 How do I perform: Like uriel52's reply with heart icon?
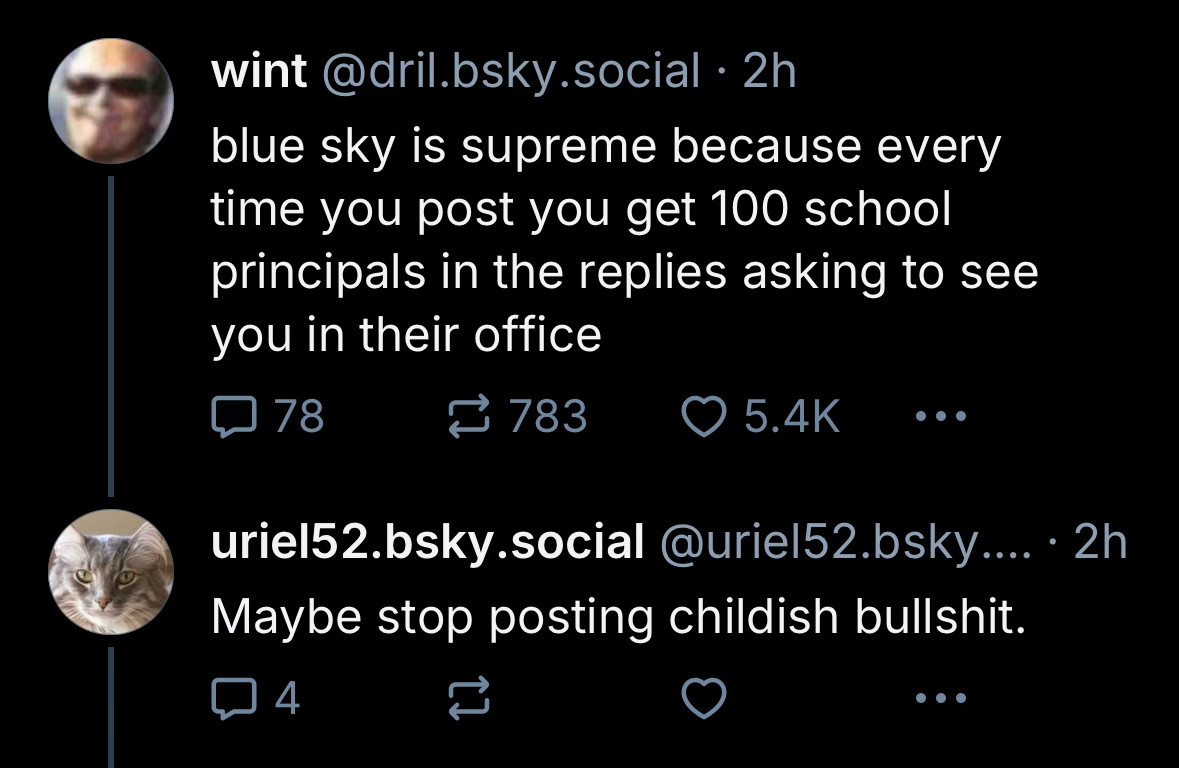[704, 699]
